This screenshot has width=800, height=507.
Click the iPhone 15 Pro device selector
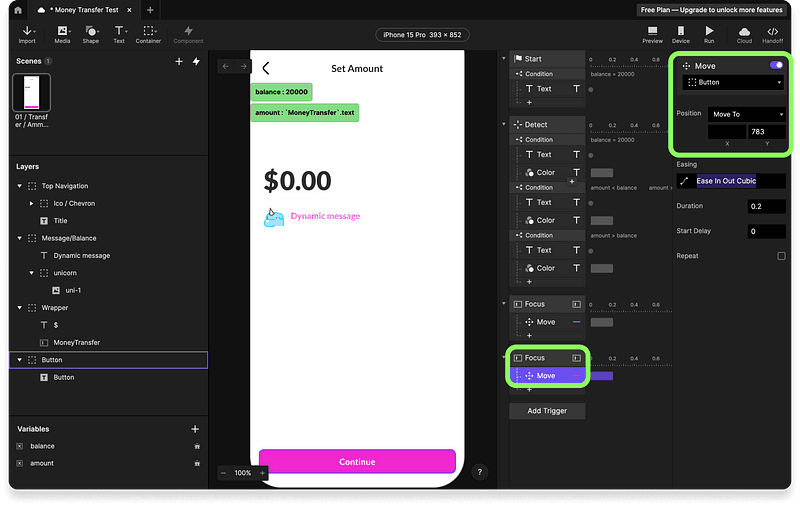pyautogui.click(x=422, y=35)
